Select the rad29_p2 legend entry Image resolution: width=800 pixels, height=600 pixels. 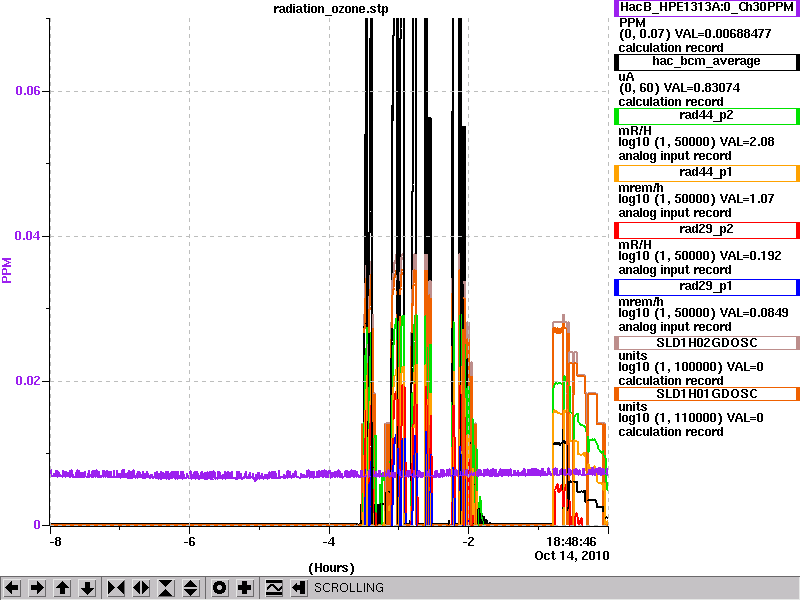(707, 230)
